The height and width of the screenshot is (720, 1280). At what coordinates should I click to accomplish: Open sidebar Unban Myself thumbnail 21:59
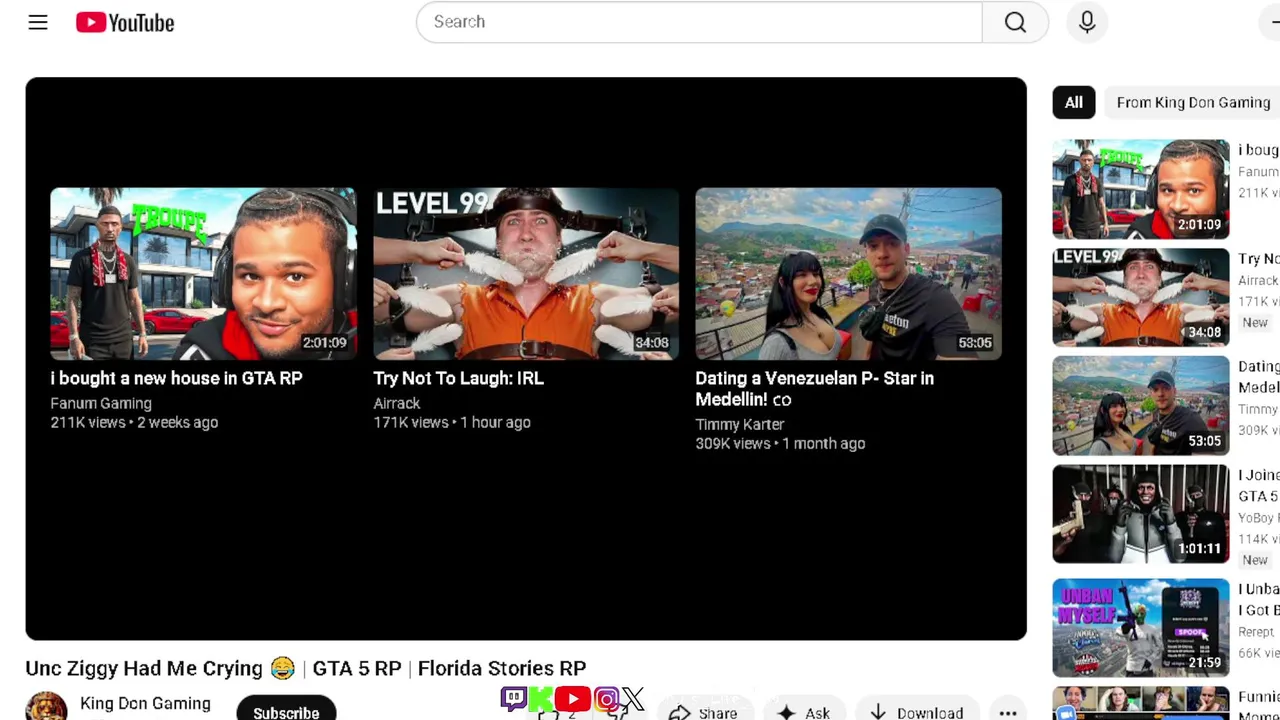(x=1140, y=628)
